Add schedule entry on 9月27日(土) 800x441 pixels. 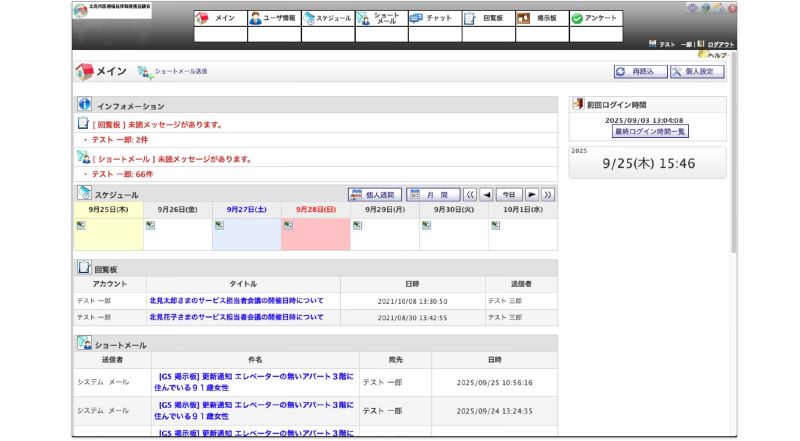point(219,225)
